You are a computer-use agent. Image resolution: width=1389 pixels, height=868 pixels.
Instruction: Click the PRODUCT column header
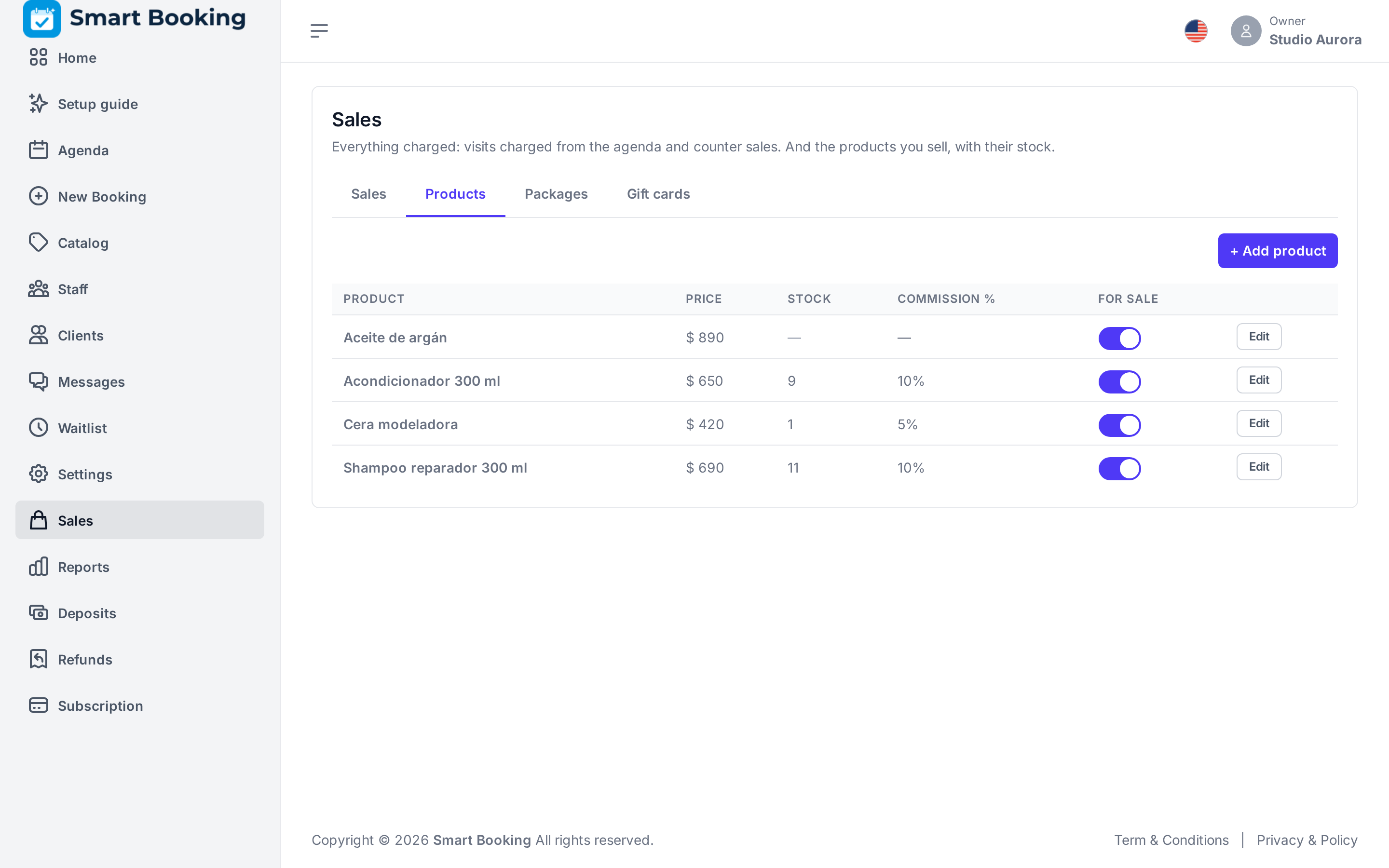(374, 299)
